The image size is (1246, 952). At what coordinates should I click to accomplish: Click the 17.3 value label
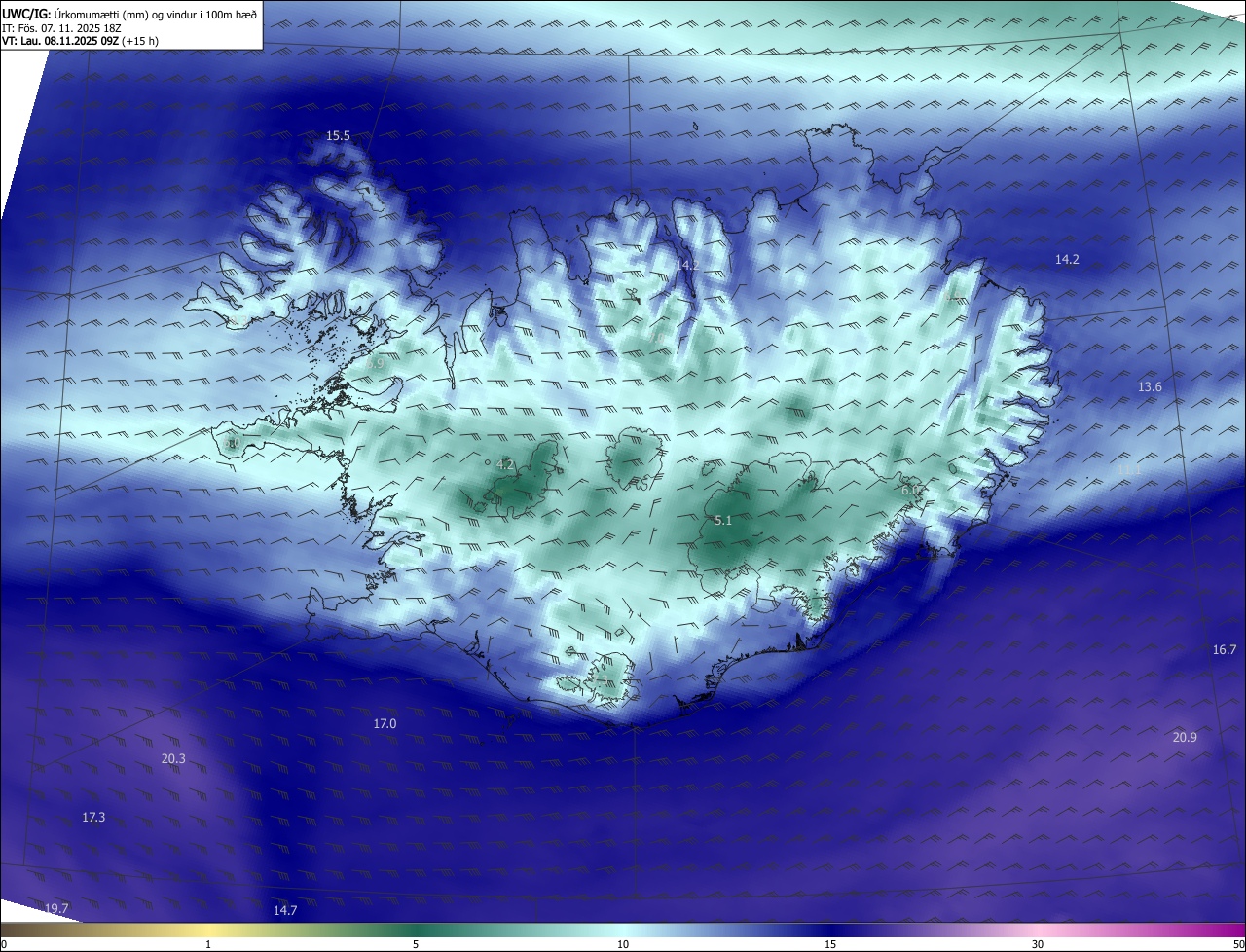click(x=93, y=818)
